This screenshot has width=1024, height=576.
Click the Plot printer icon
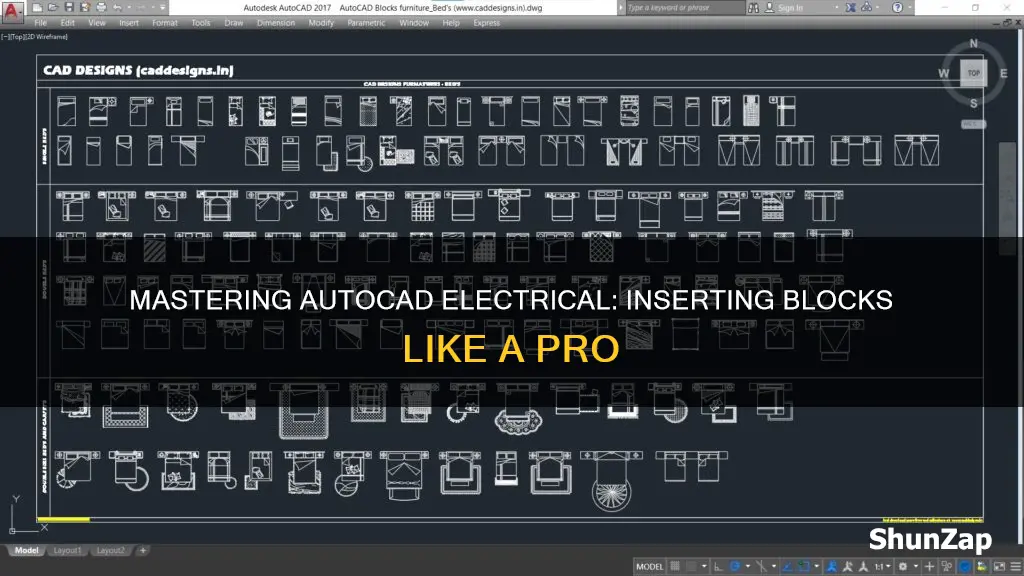(101, 8)
